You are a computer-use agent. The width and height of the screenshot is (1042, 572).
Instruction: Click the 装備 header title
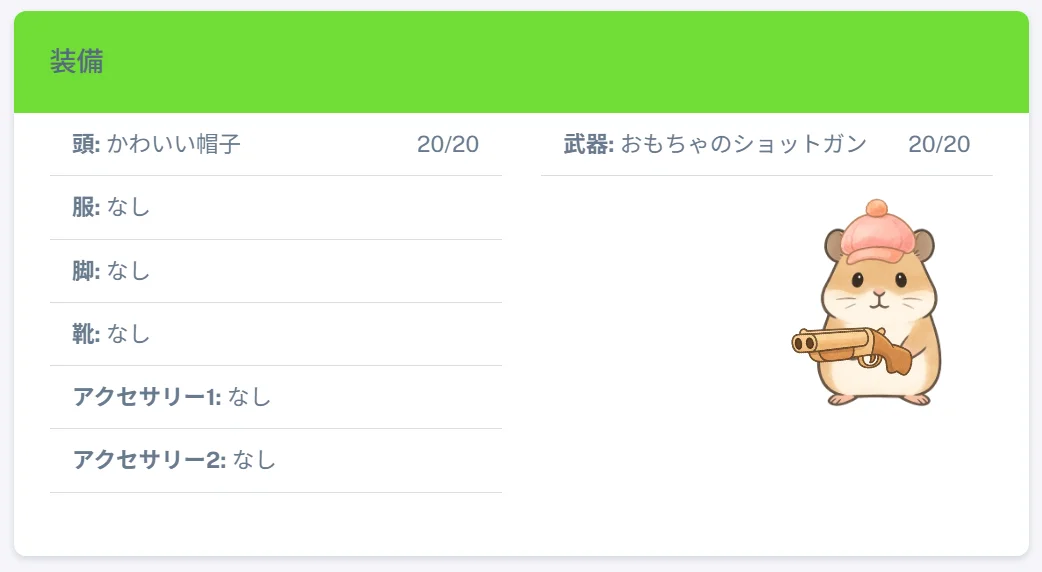(x=76, y=61)
